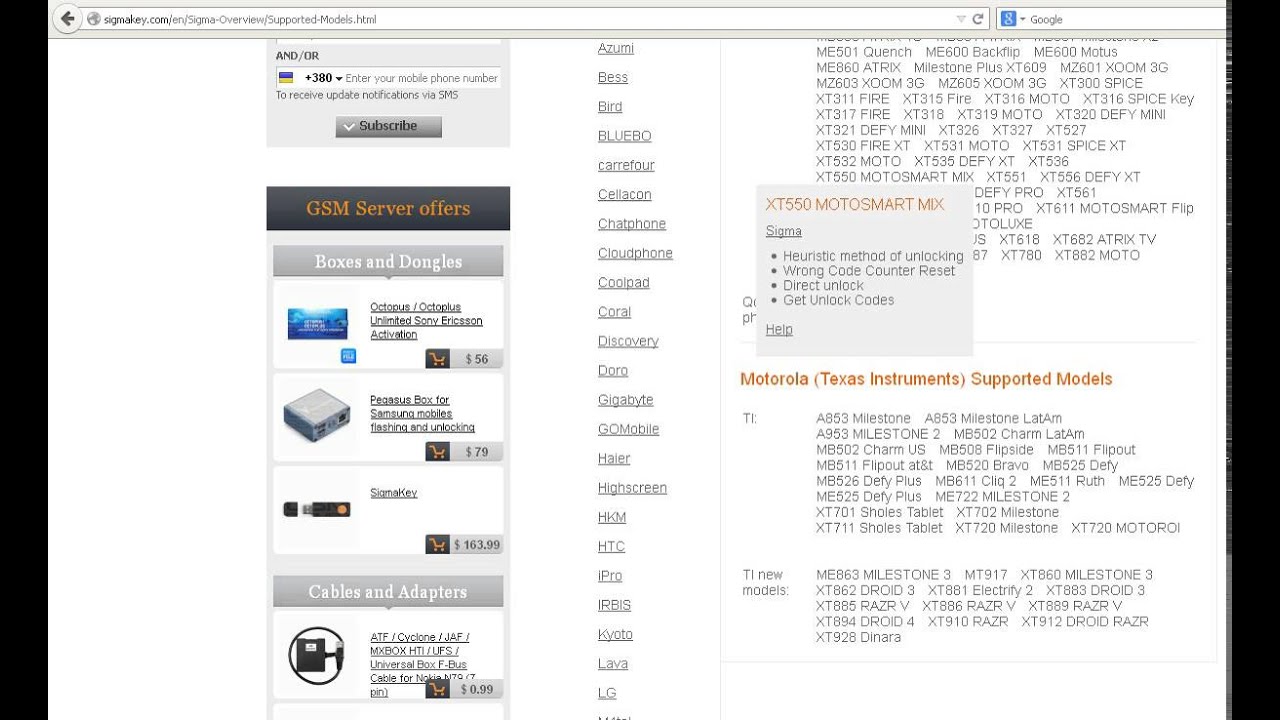Click the XT320 DEFY MINI model text
Image resolution: width=1280 pixels, height=720 pixels.
(1110, 114)
